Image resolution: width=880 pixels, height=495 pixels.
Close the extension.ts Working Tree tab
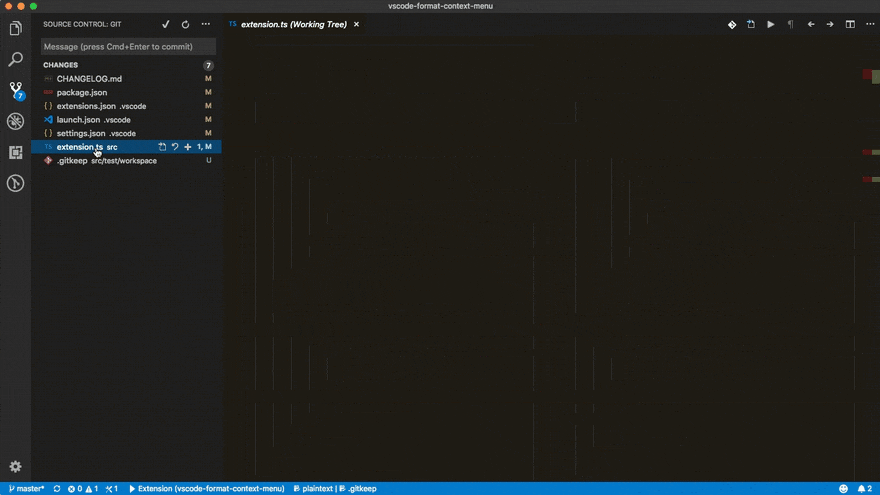coord(356,24)
